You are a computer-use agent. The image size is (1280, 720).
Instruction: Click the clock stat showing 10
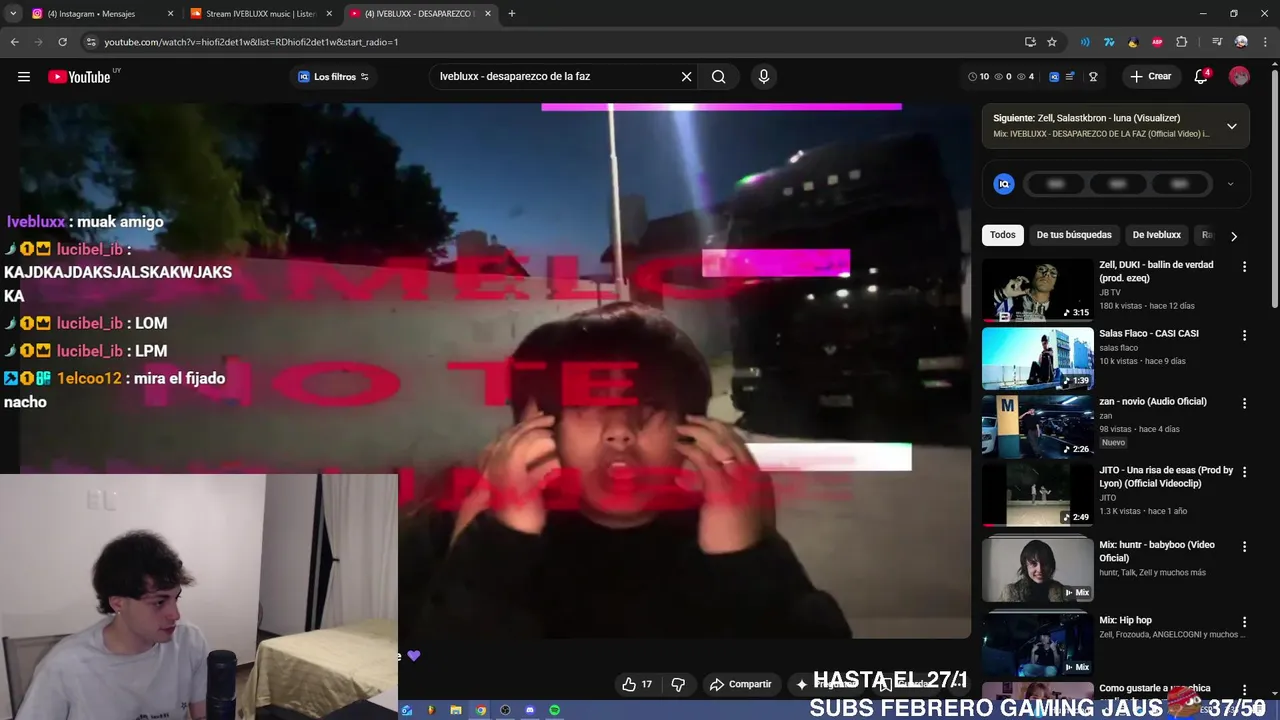point(978,77)
